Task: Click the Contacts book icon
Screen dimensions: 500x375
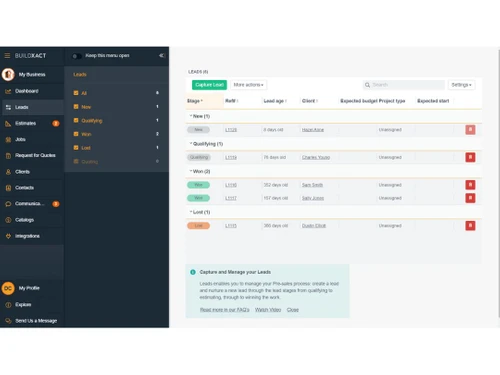Action: point(8,188)
